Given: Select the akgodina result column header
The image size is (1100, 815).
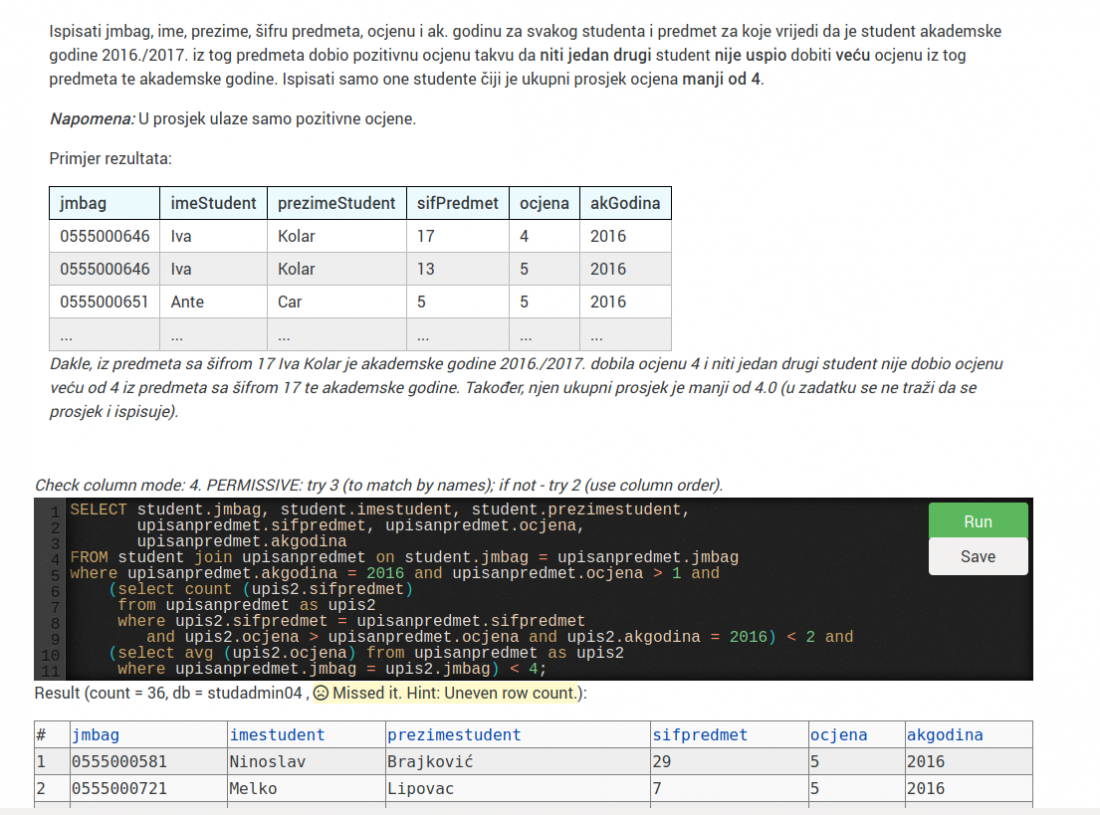Looking at the screenshot, I should click(x=968, y=734).
